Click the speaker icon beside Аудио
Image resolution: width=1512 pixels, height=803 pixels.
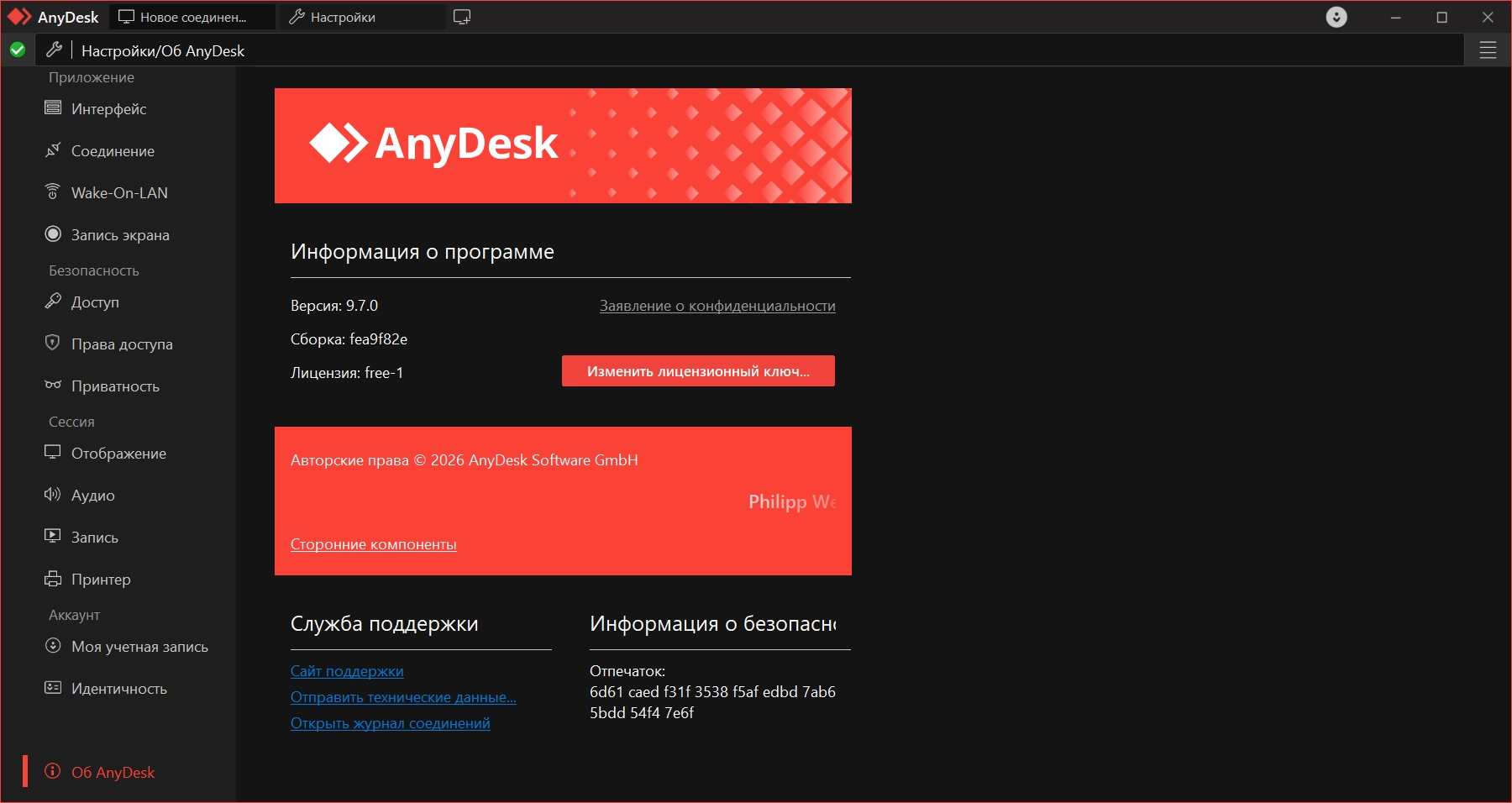(53, 494)
